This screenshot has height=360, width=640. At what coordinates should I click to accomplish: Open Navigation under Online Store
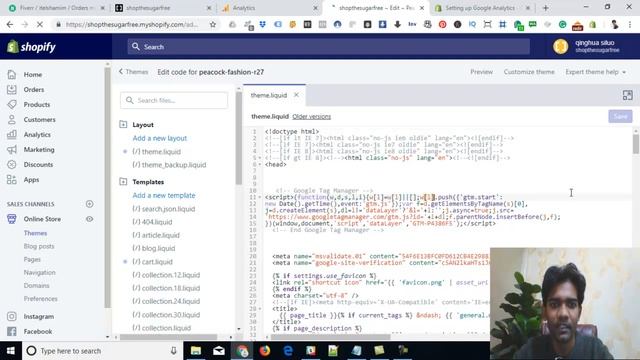coord(40,272)
